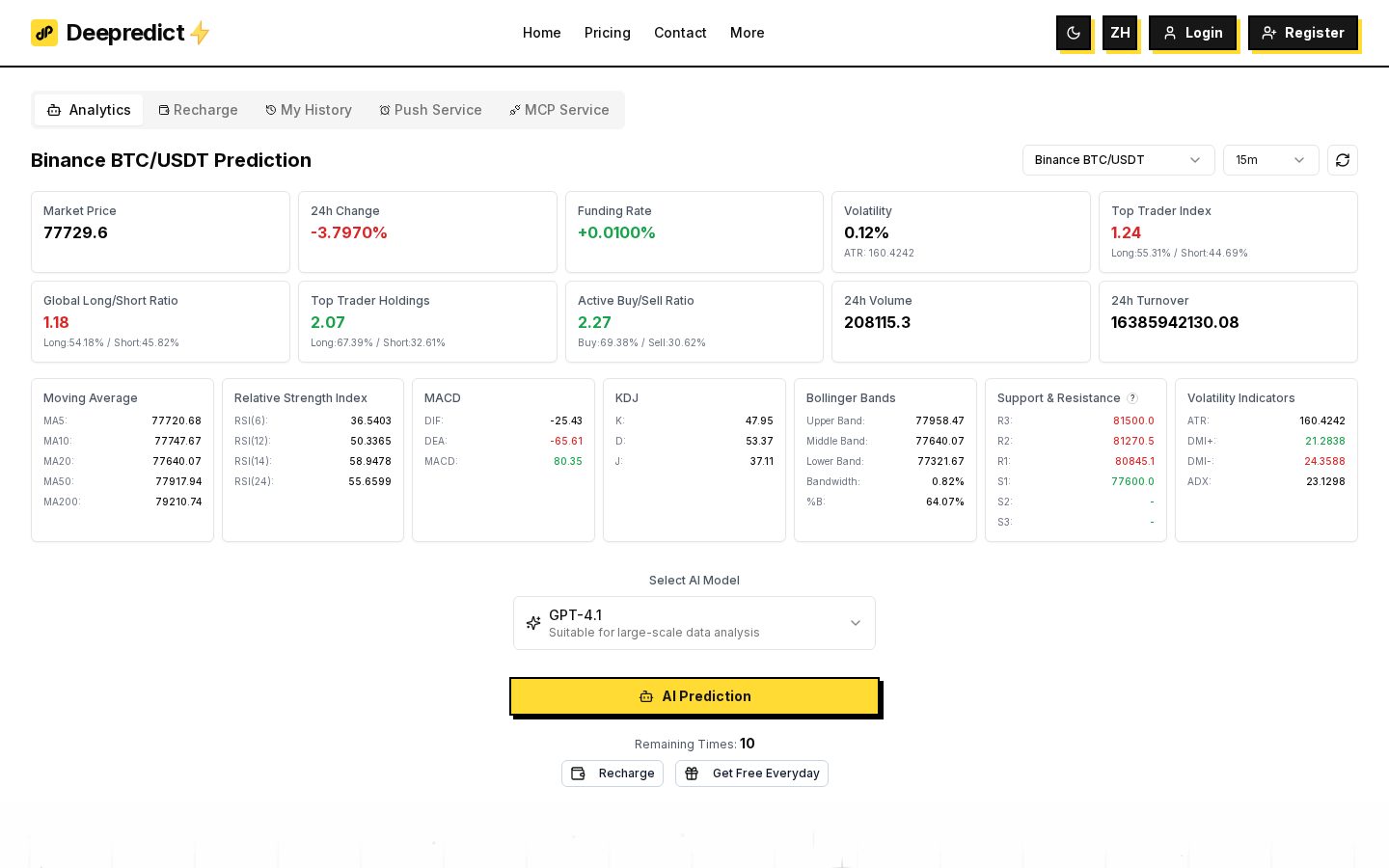The height and width of the screenshot is (868, 1389).
Task: Refresh market data with the refresh icon
Action: (1343, 160)
